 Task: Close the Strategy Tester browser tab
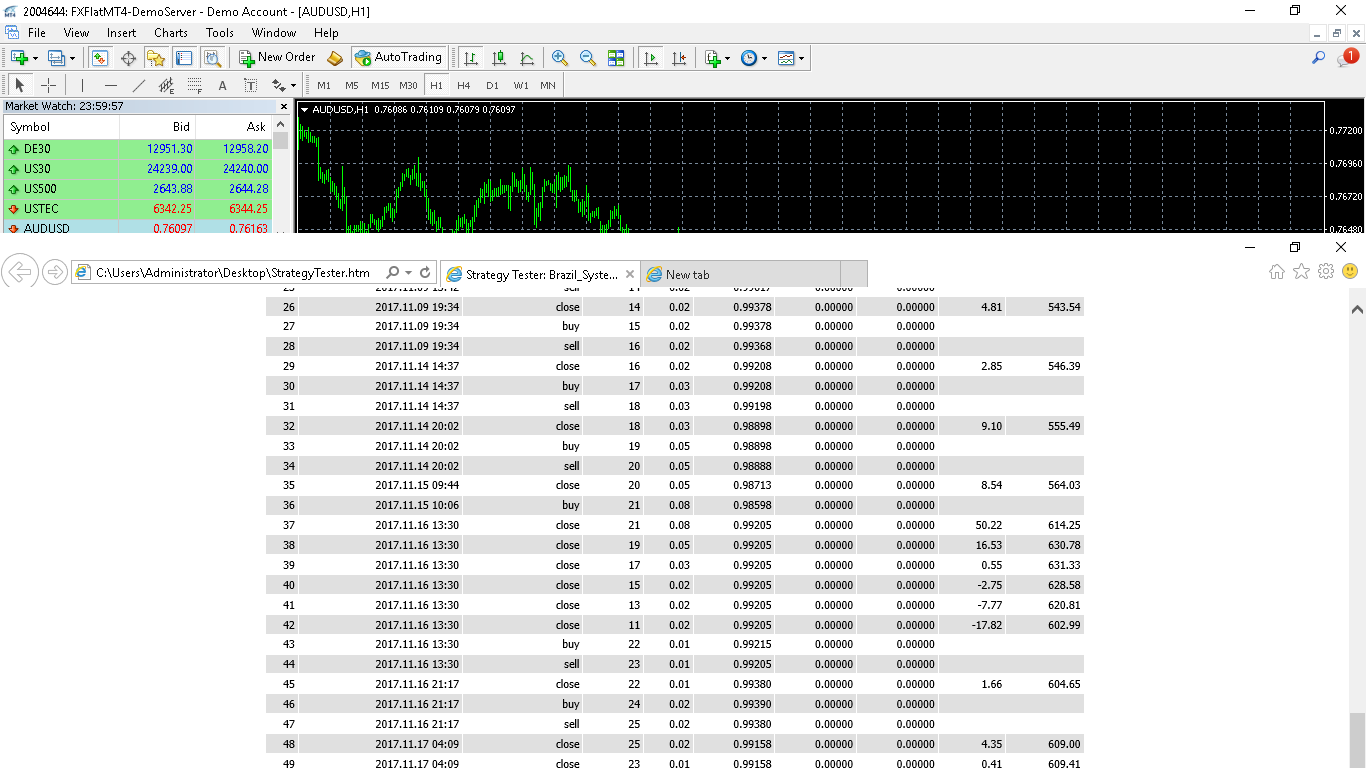(630, 274)
